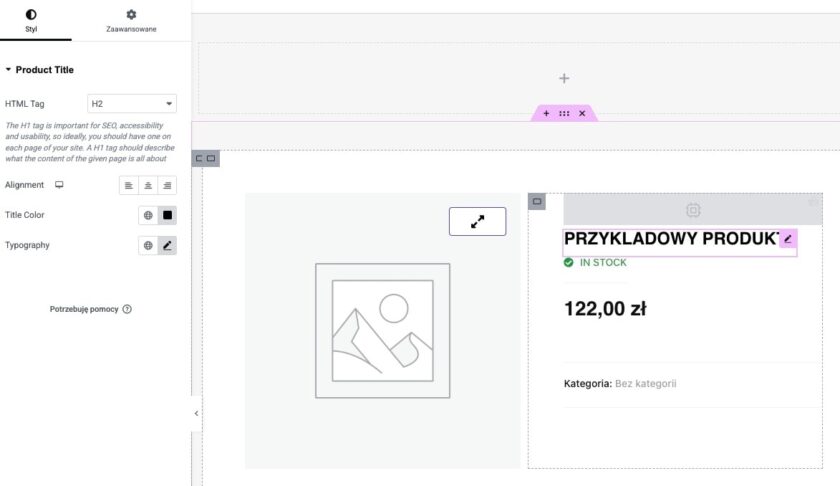Set title alignment to center

(148, 185)
